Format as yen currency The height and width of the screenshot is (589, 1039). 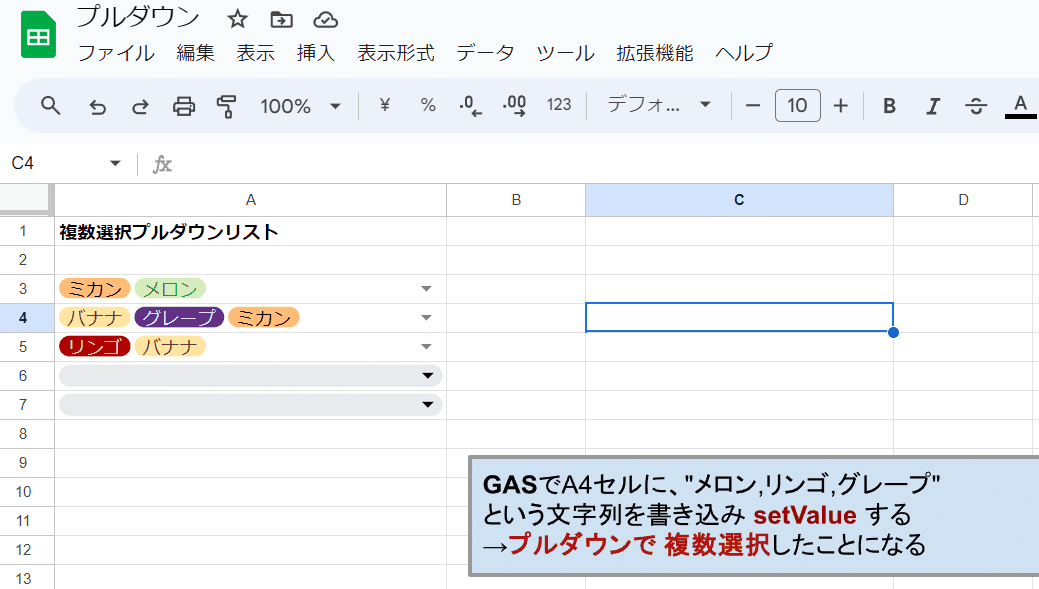pyautogui.click(x=384, y=105)
